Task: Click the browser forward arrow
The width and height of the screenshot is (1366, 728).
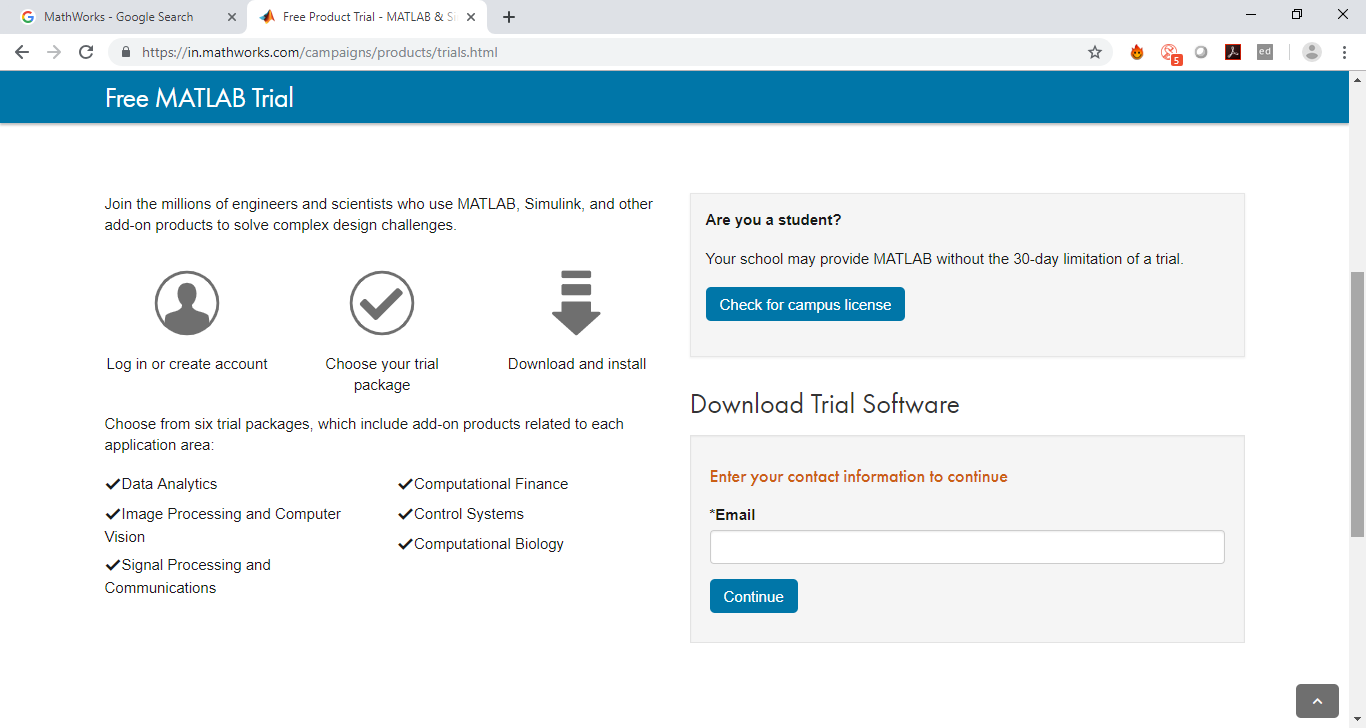Action: 54,52
